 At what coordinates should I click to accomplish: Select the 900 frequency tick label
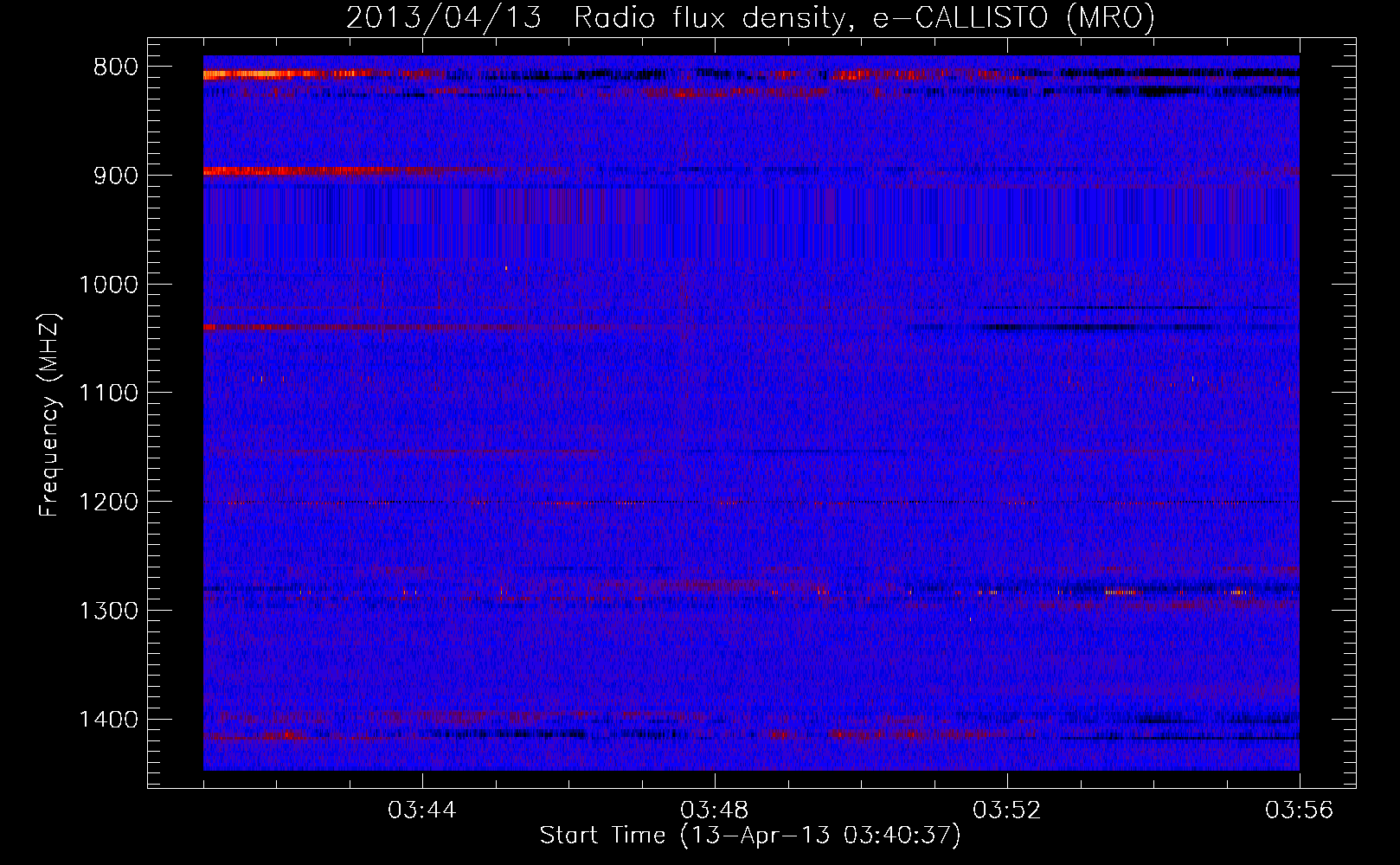pyautogui.click(x=116, y=176)
